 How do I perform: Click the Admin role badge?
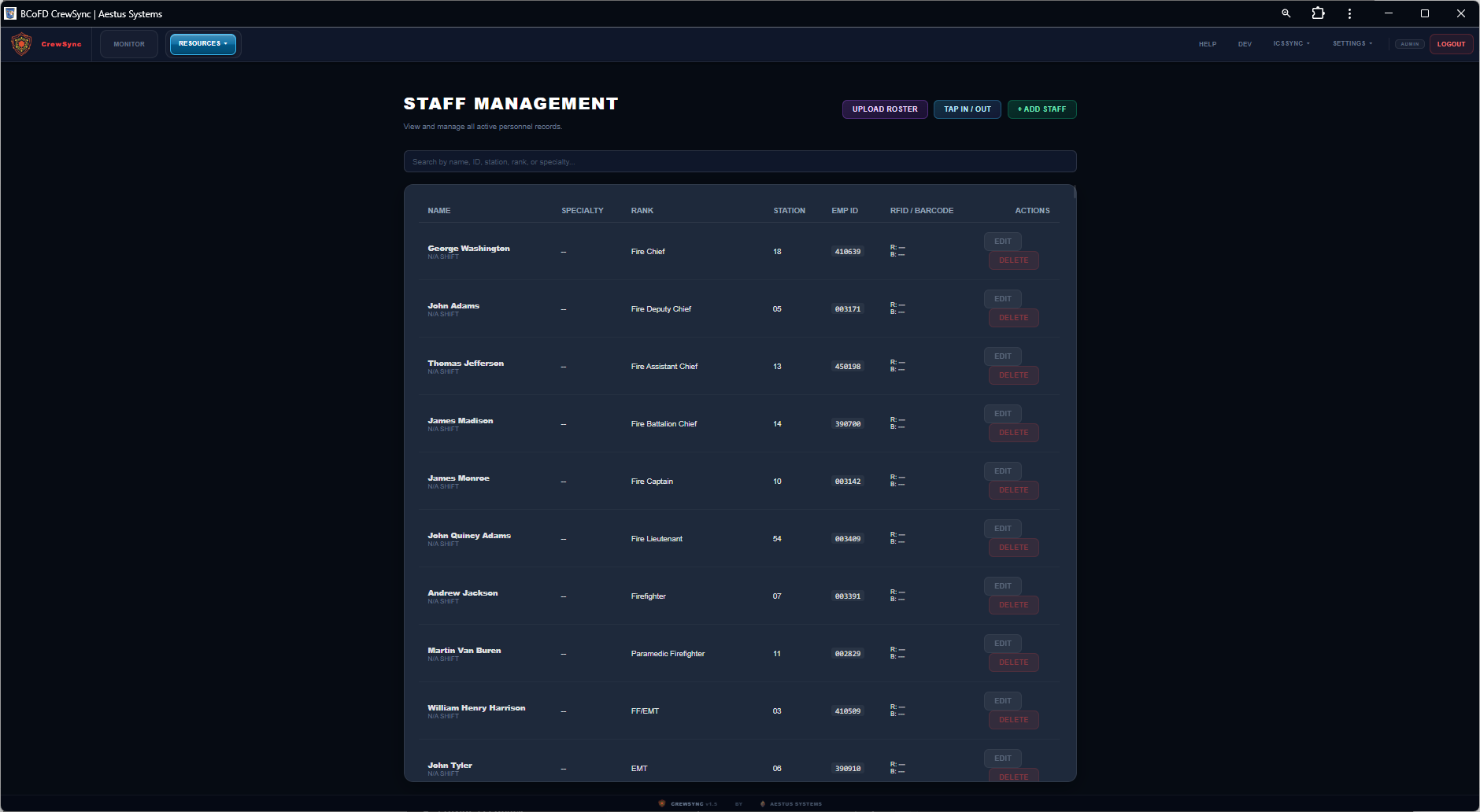coord(1409,44)
